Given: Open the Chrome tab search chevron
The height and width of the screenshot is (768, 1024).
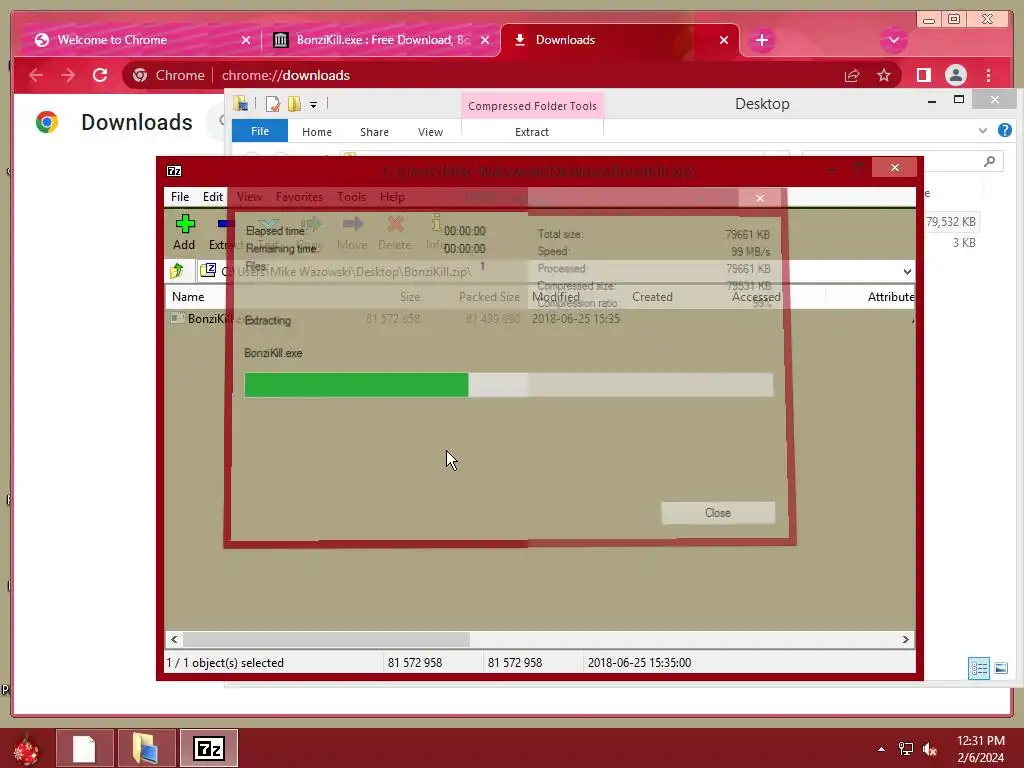Looking at the screenshot, I should click(893, 40).
